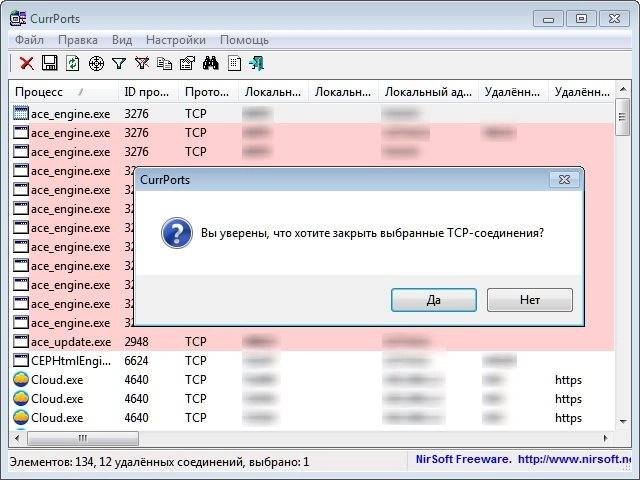
Task: Click the red X close connections icon
Action: click(x=27, y=63)
